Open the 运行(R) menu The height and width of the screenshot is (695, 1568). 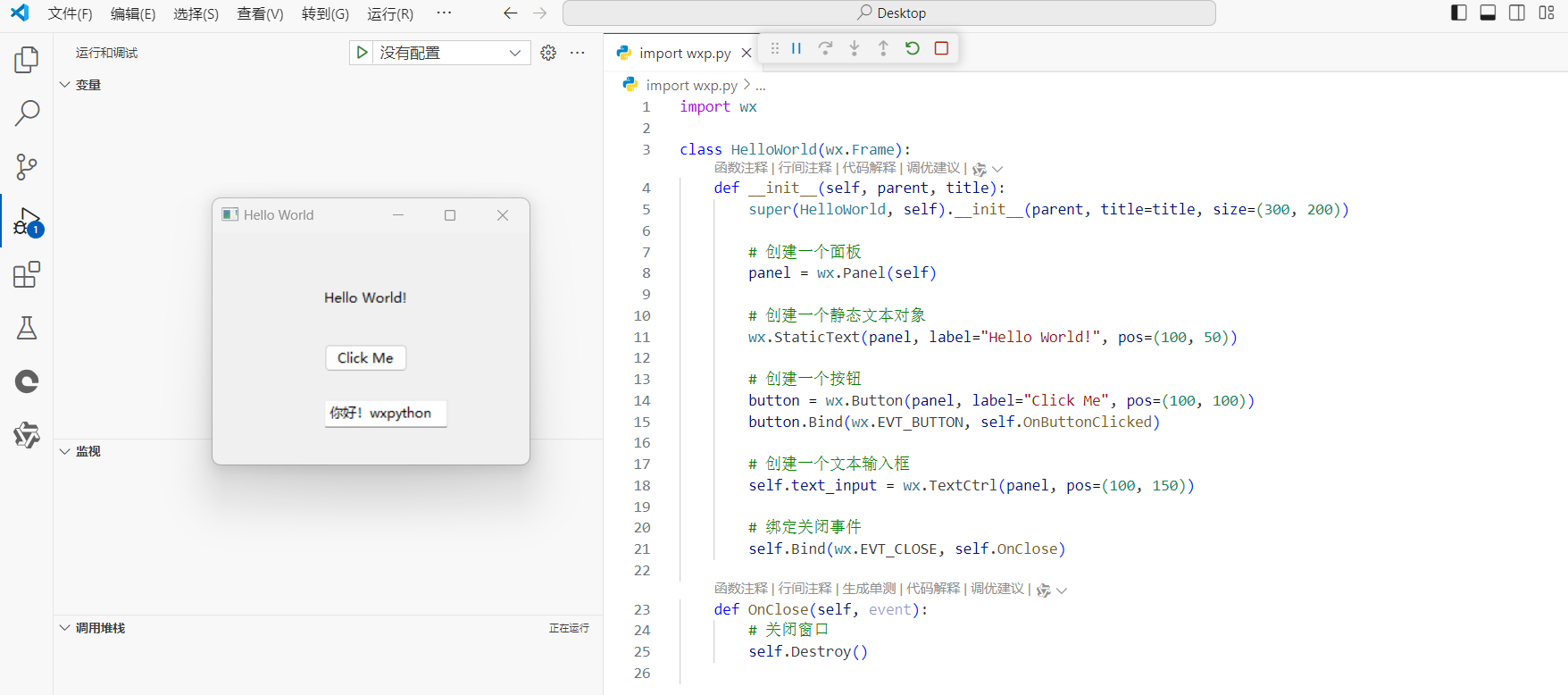390,13
